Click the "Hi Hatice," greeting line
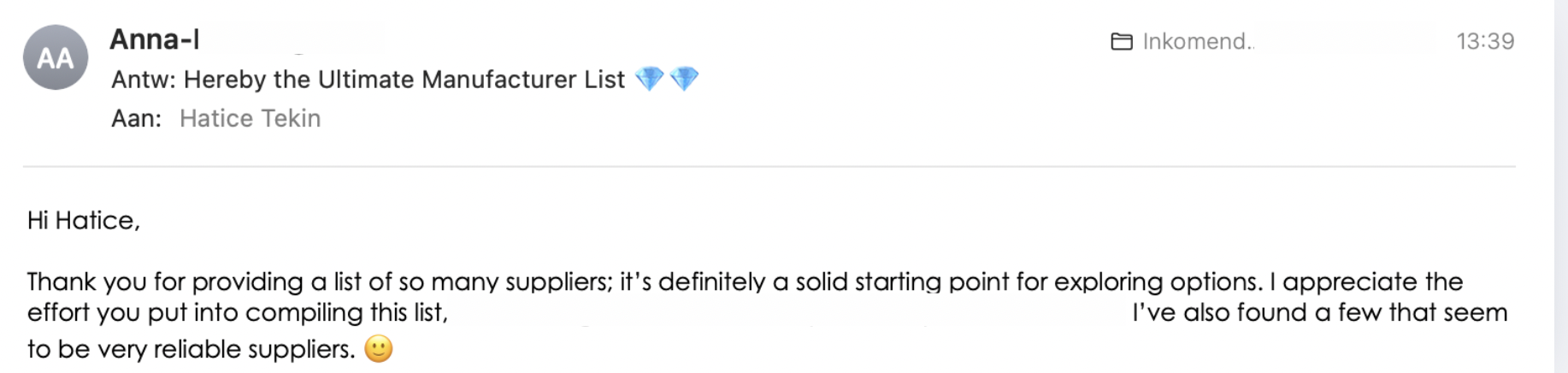 click(83, 221)
